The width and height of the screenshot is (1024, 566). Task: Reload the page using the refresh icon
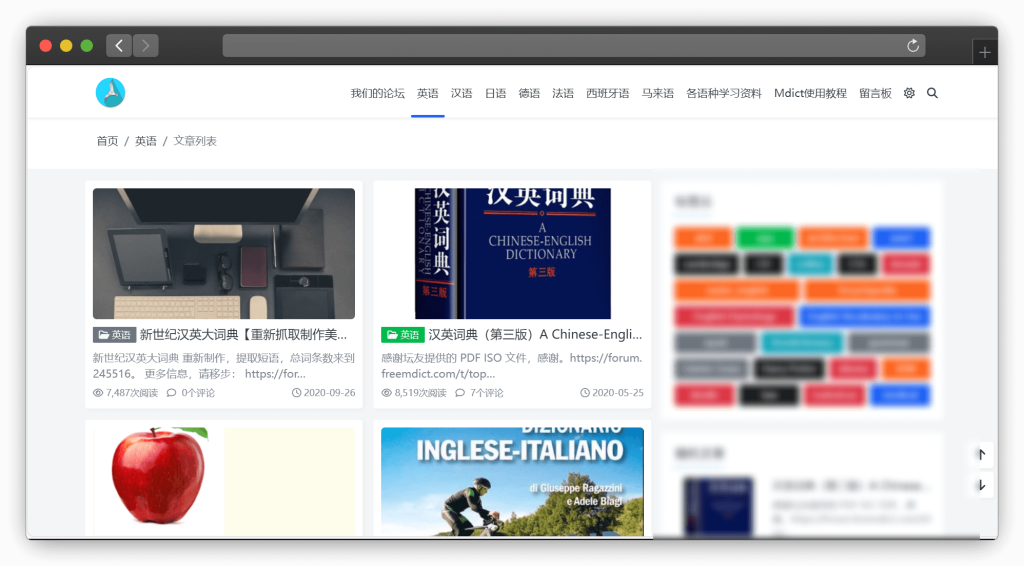coord(913,46)
